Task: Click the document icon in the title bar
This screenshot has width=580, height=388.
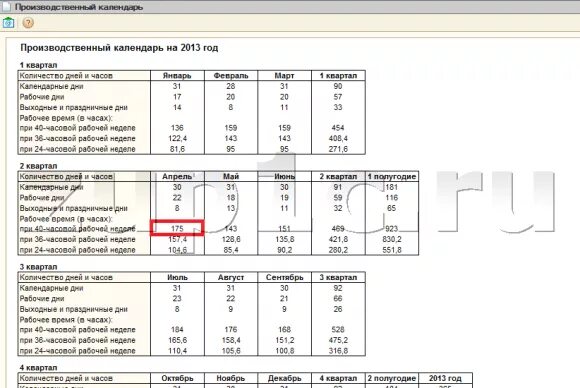Action: [x=6, y=7]
